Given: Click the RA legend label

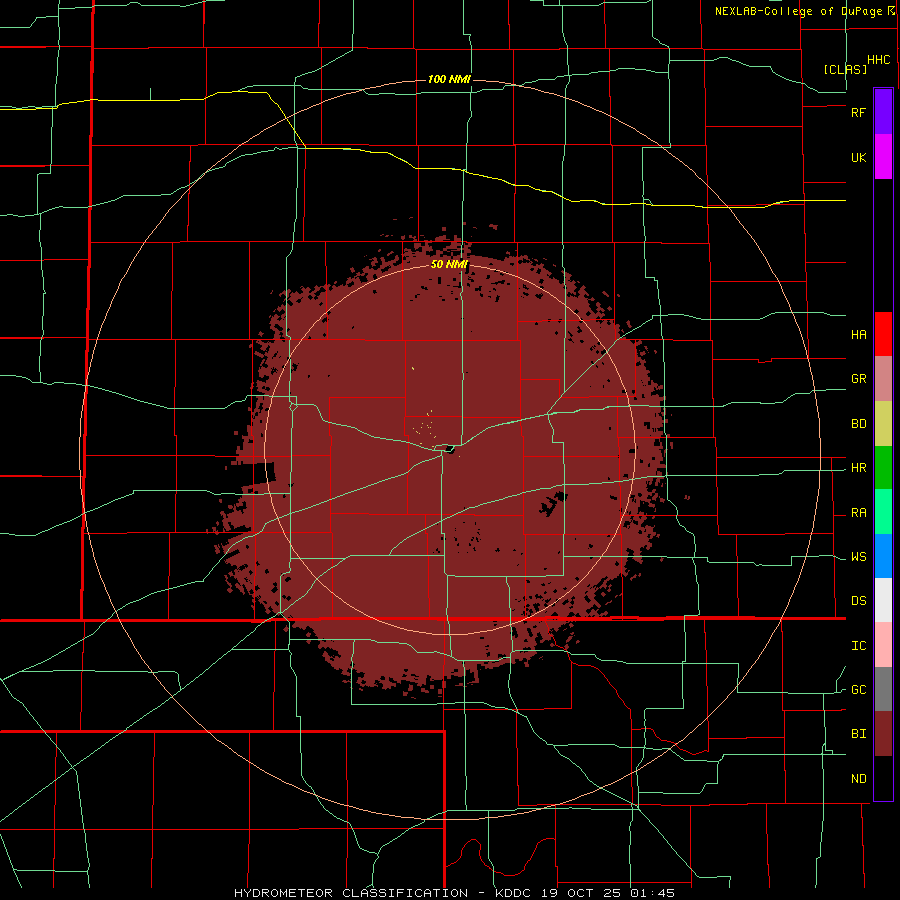Looking at the screenshot, I should (858, 513).
